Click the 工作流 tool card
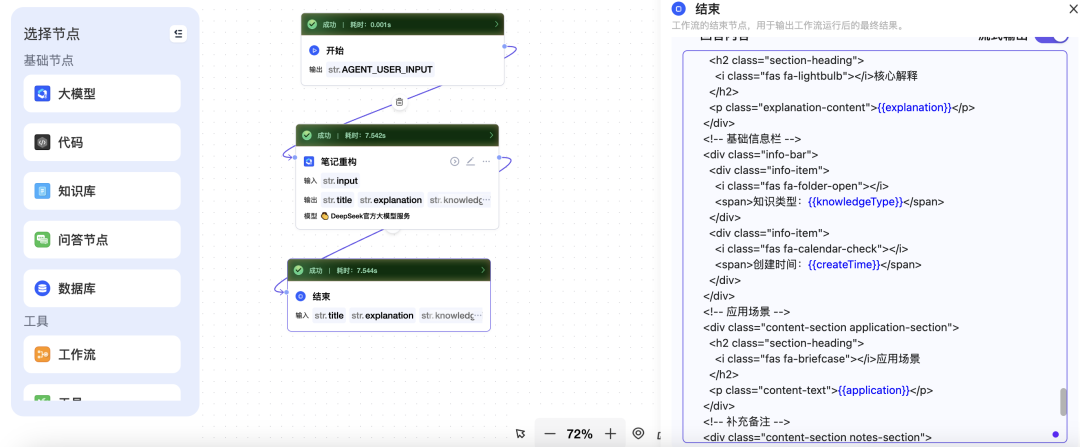Image resolution: width=1080 pixels, height=447 pixels. [x=102, y=355]
